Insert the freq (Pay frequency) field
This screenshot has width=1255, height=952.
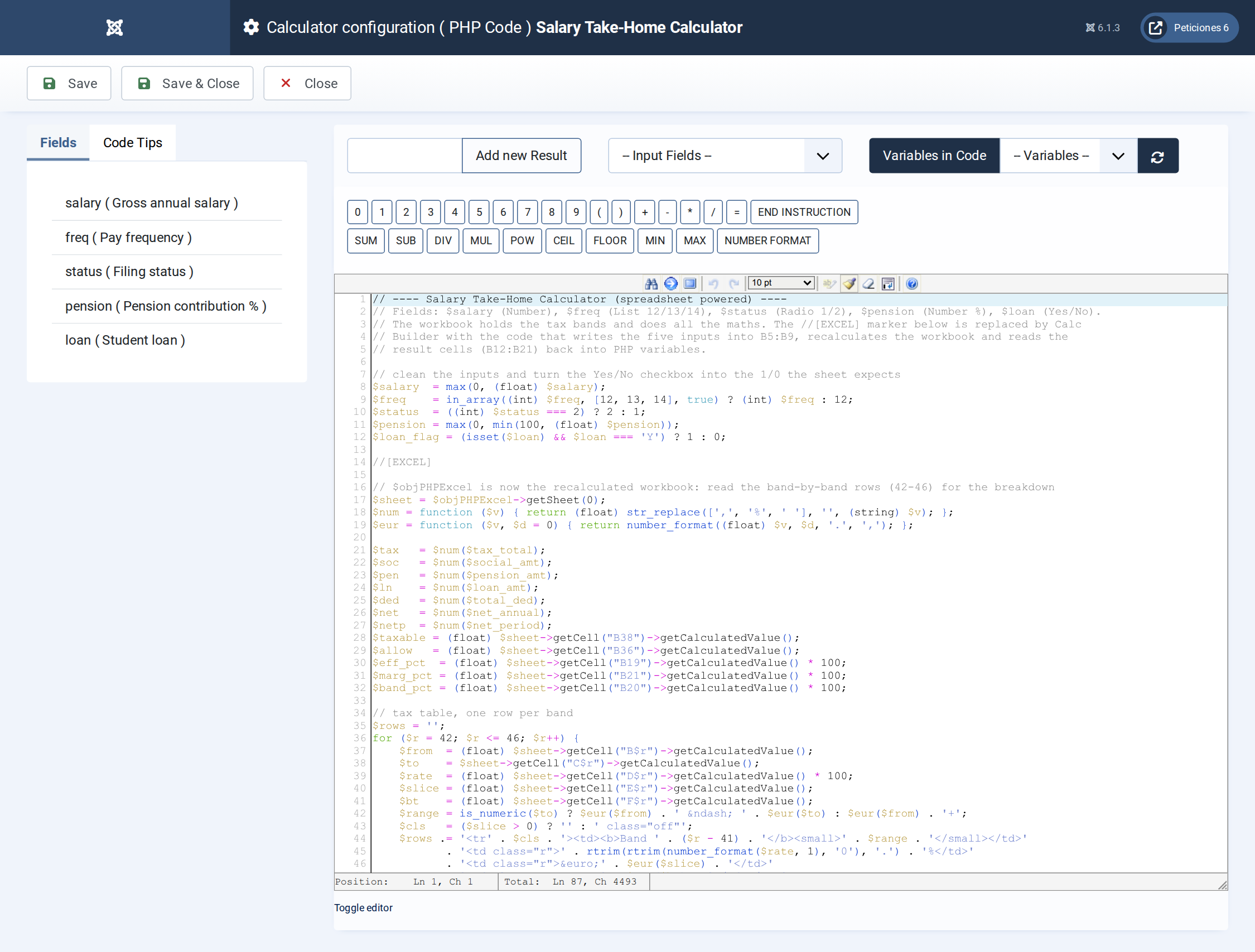coord(166,237)
